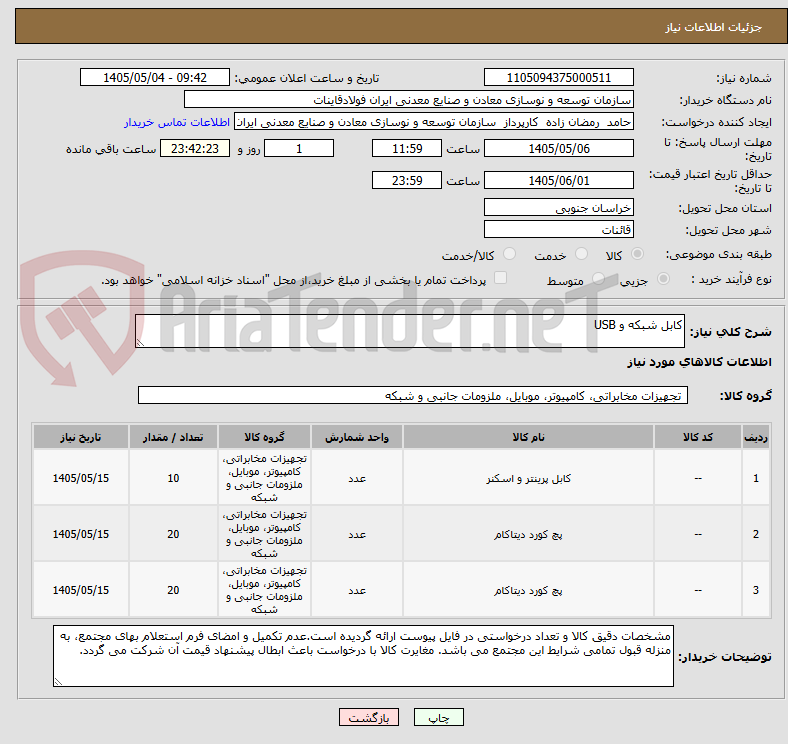This screenshot has height=744, width=788.
Task: Click the تعداد / مقدار column header
Action: click(x=173, y=437)
